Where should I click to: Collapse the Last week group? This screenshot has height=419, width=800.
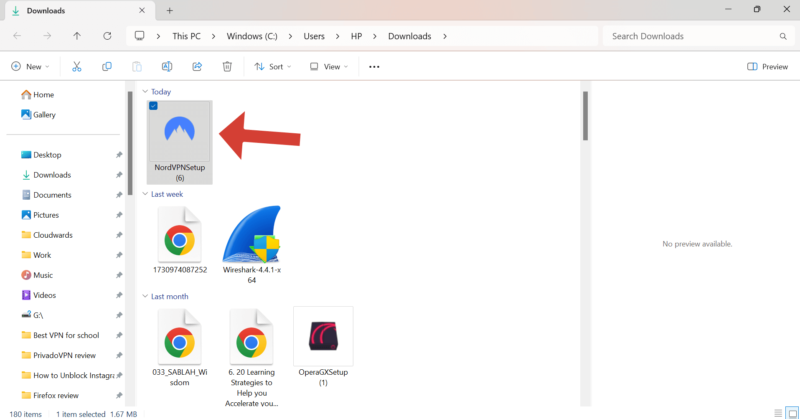tap(145, 194)
